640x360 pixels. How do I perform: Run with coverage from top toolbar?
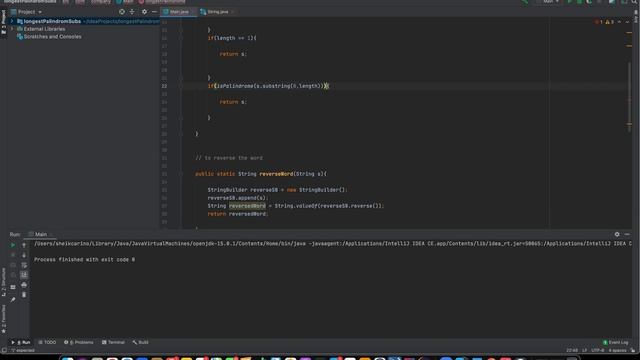click(x=589, y=2)
